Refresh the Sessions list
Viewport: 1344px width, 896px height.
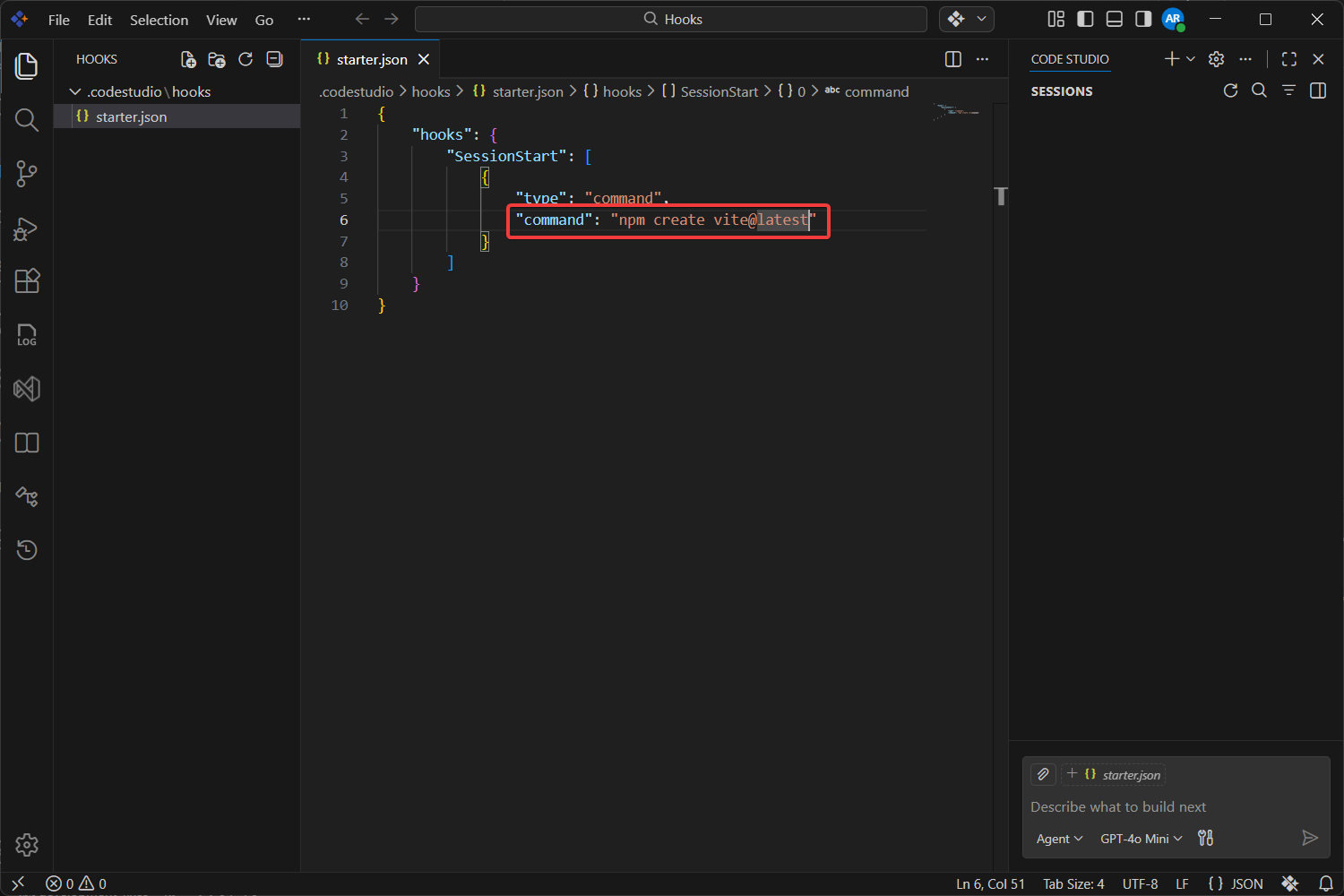(1230, 90)
